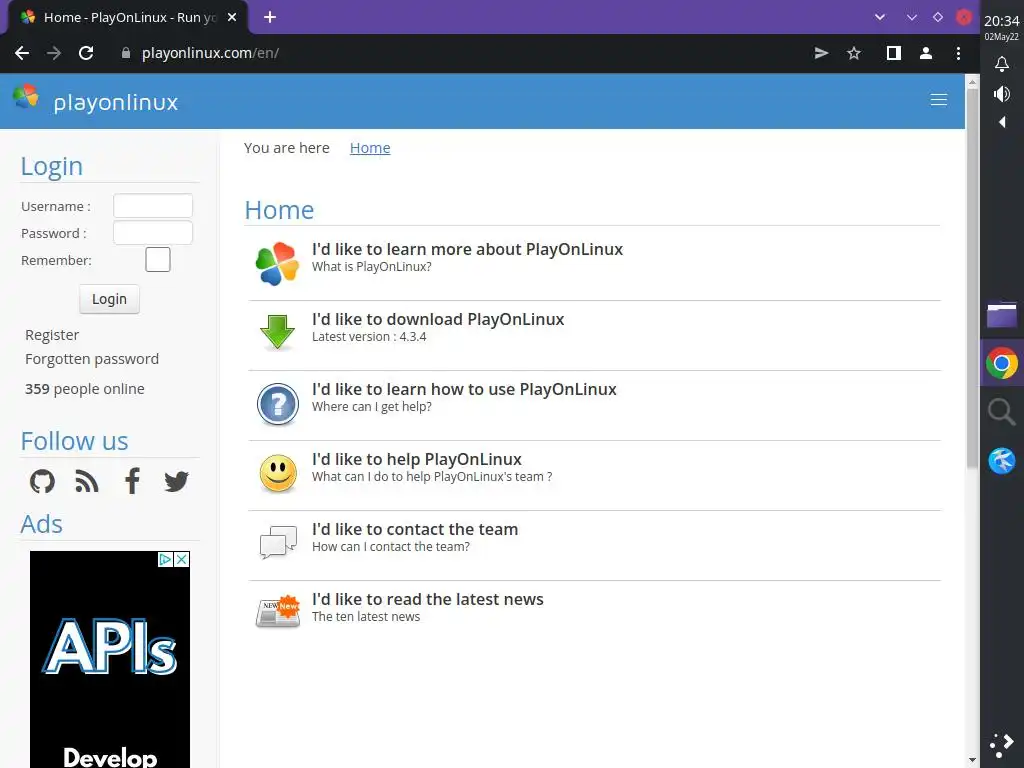Click the APIs advertisement banner

point(110,660)
